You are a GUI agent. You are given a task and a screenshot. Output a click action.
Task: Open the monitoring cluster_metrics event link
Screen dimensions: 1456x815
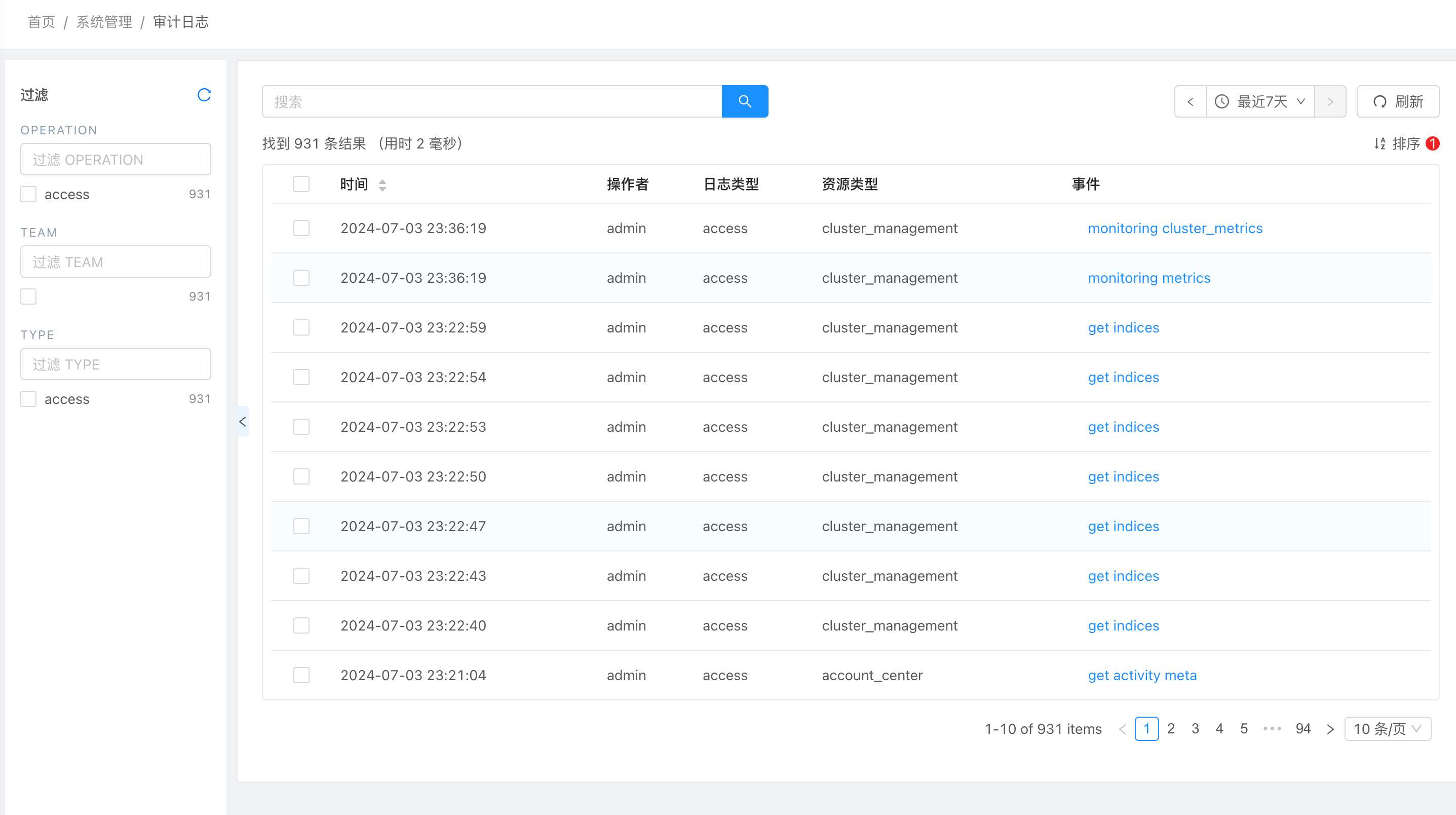pyautogui.click(x=1175, y=228)
